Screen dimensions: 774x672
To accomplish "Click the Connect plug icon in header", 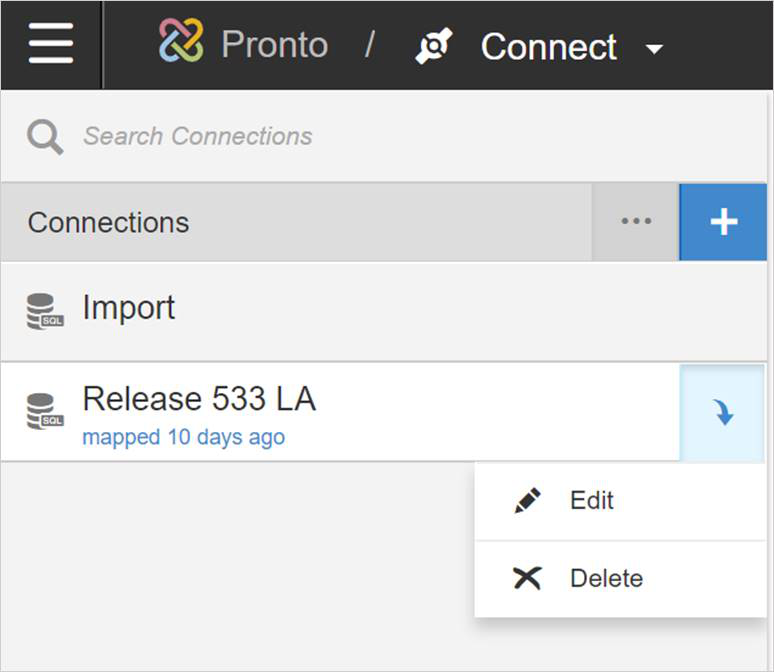I will (435, 46).
